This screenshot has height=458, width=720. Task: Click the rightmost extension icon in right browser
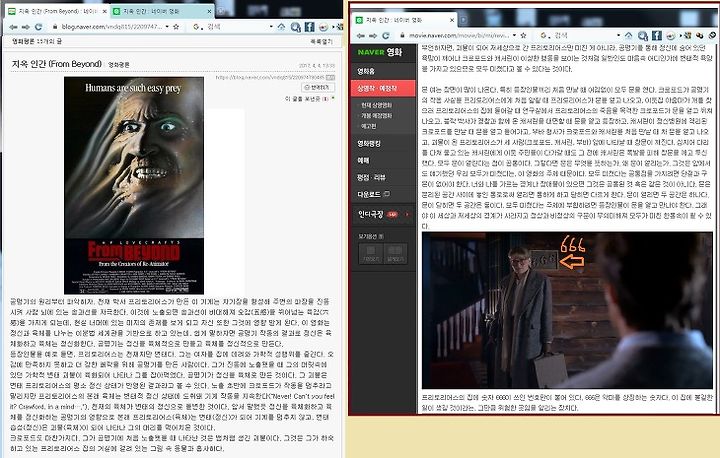click(712, 35)
